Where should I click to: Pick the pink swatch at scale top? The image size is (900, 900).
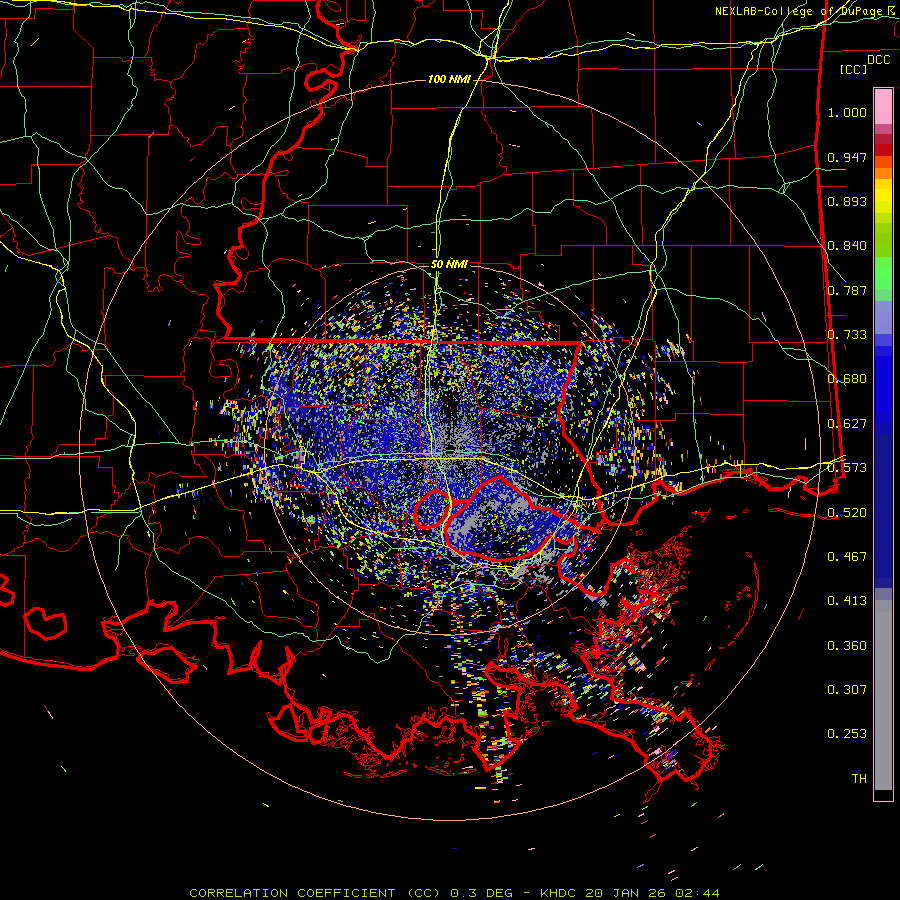click(883, 106)
